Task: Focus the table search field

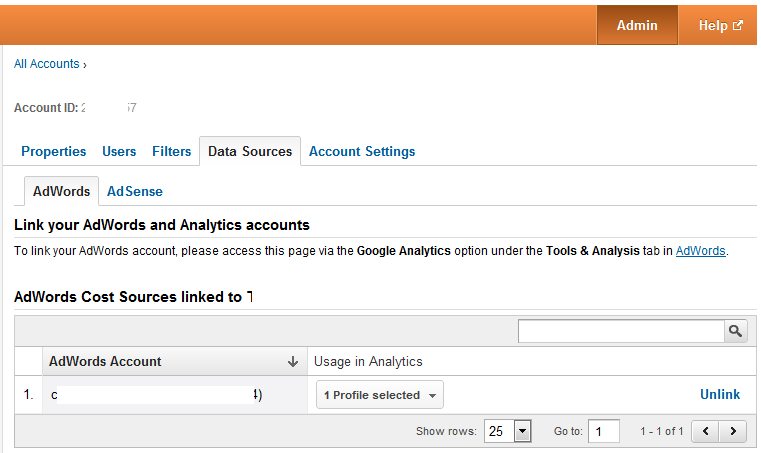Action: point(621,331)
